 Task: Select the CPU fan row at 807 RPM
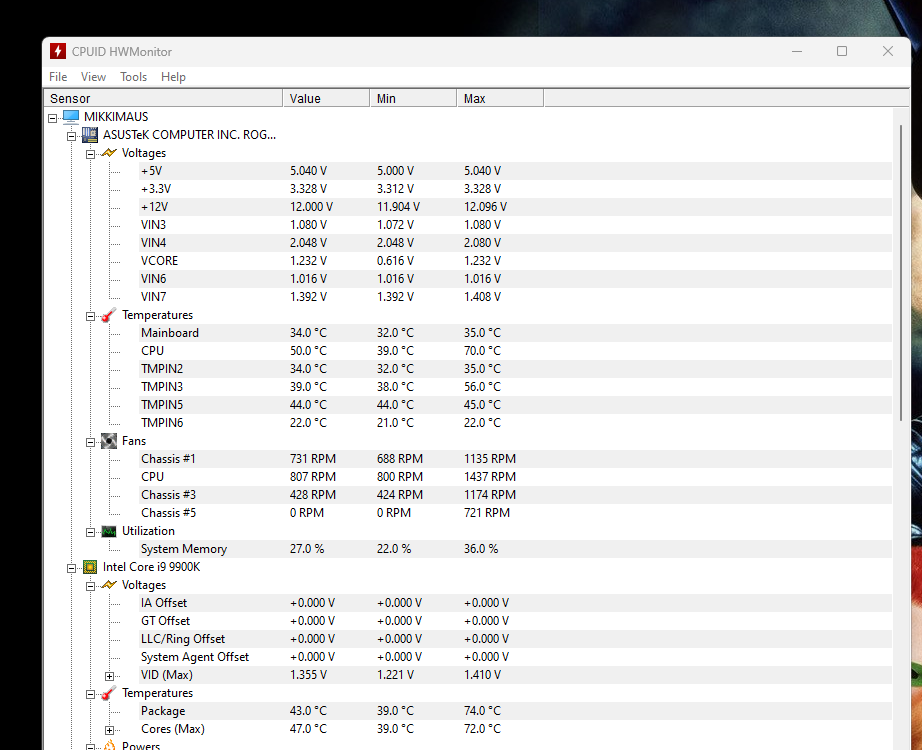515,477
